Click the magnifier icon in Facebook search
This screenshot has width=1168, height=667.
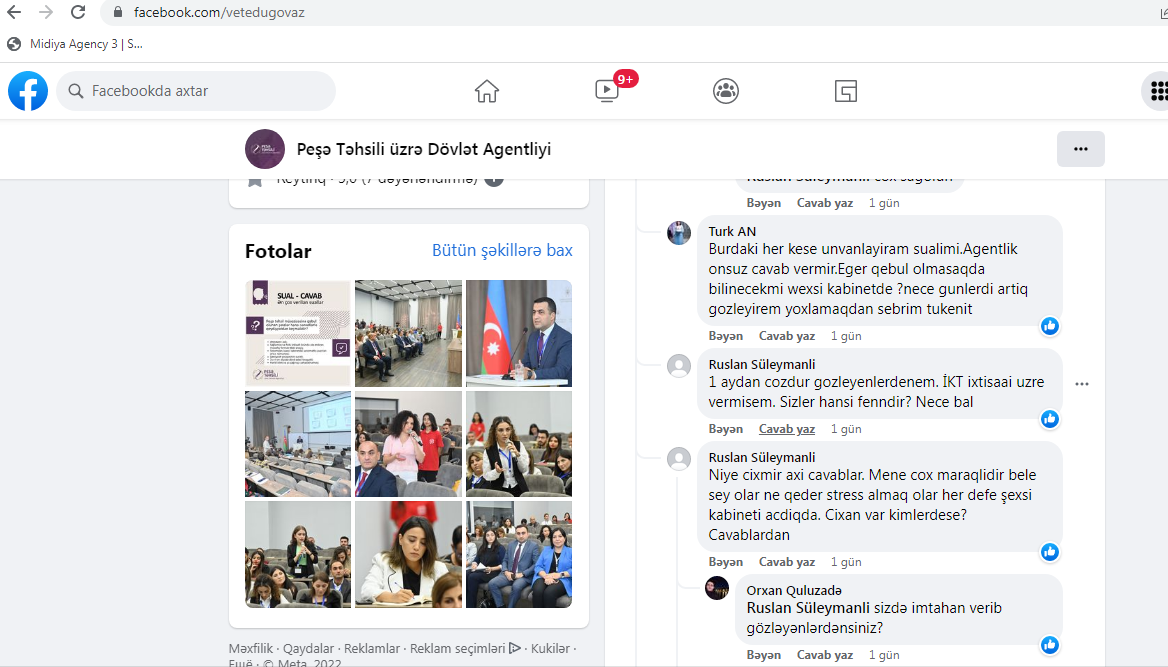click(x=75, y=91)
